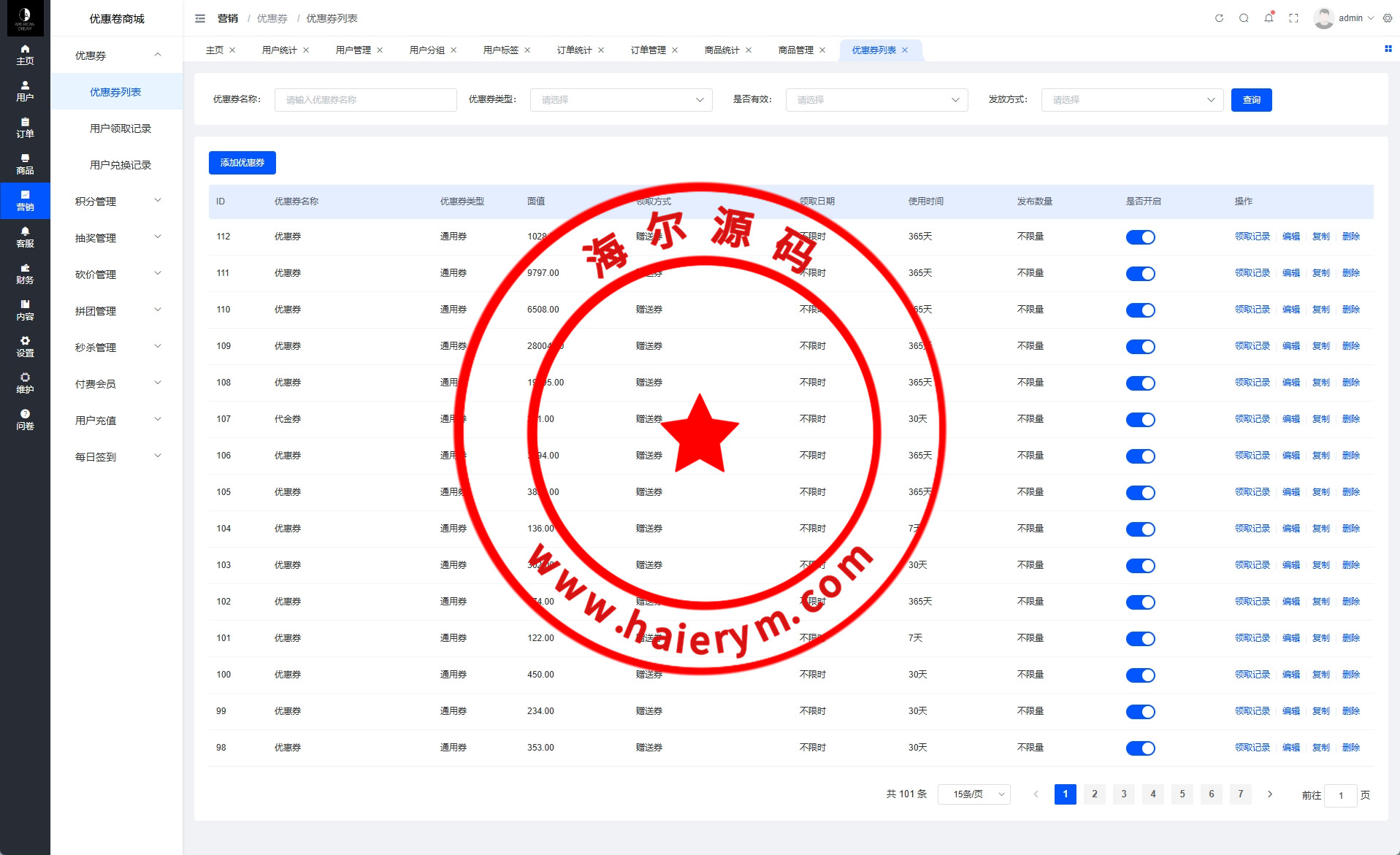Click the search magnifier icon in header

(x=1244, y=18)
